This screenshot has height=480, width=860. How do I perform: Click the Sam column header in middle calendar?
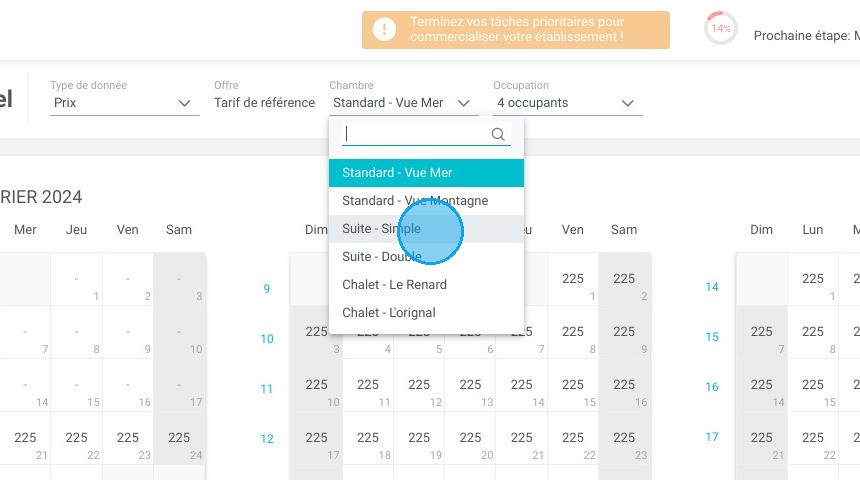tap(624, 230)
